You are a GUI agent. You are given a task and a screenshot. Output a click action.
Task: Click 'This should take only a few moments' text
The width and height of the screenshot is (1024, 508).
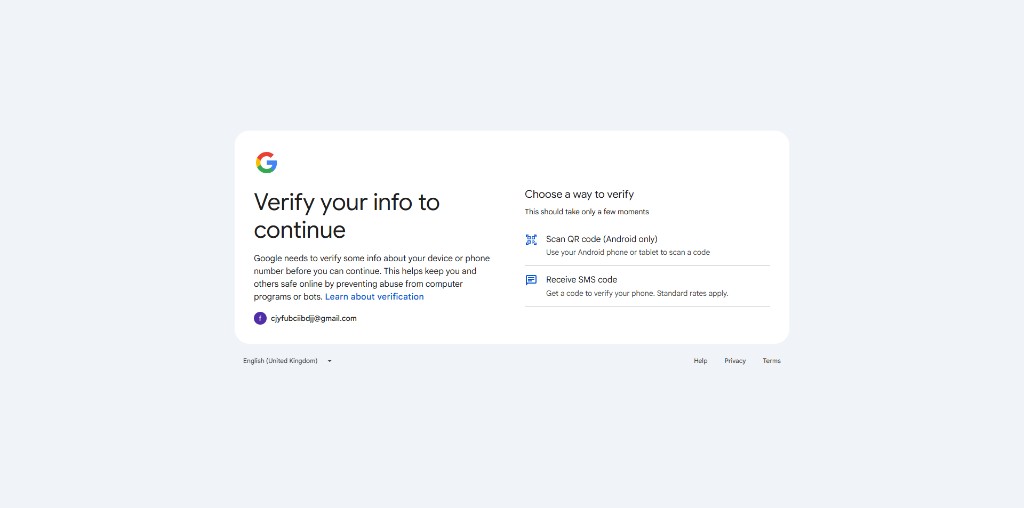(586, 212)
